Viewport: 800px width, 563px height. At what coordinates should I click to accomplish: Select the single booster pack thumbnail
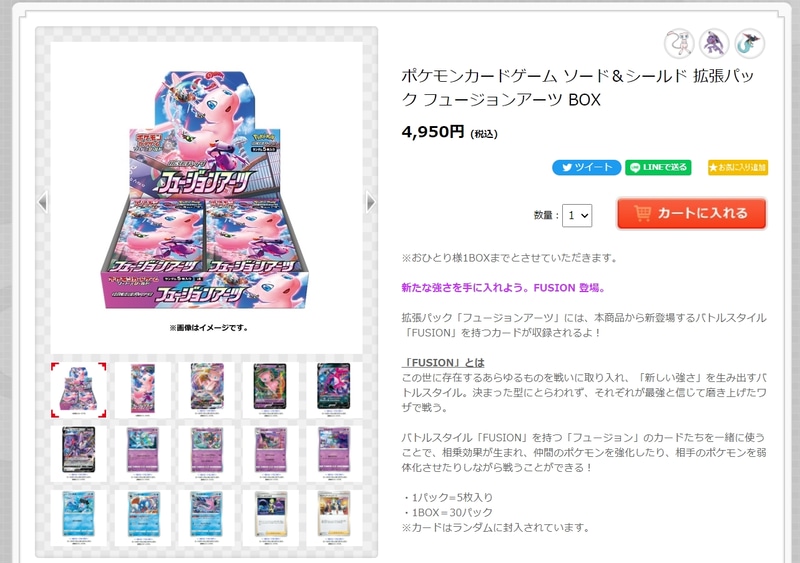[142, 390]
